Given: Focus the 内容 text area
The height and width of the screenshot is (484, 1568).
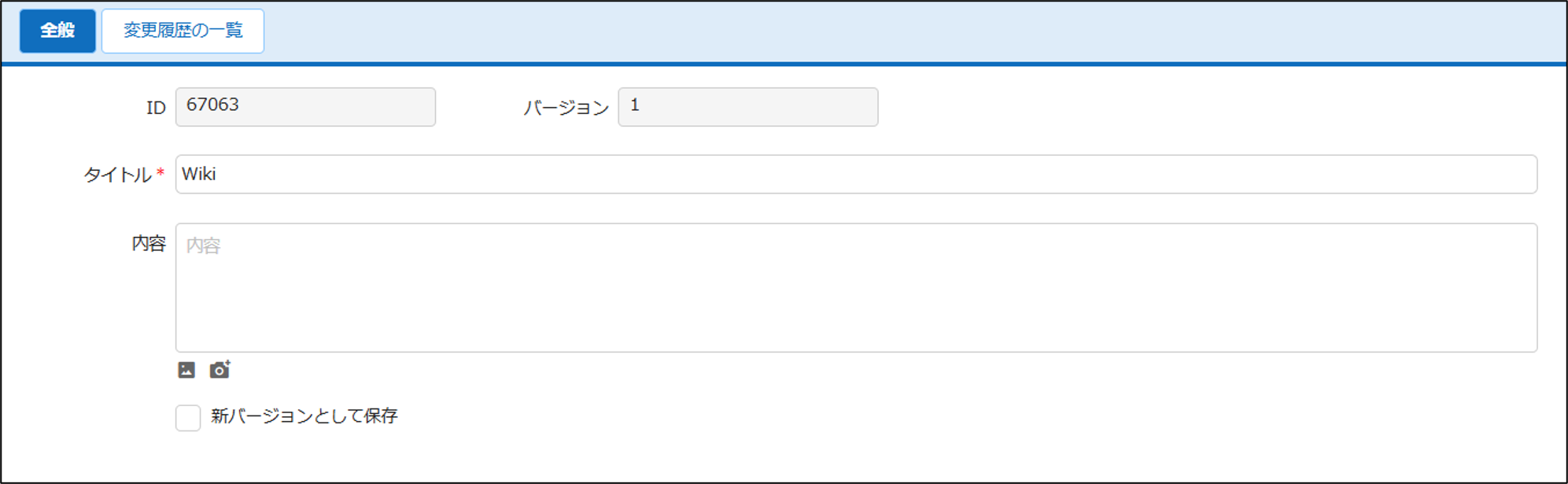Looking at the screenshot, I should (856, 287).
